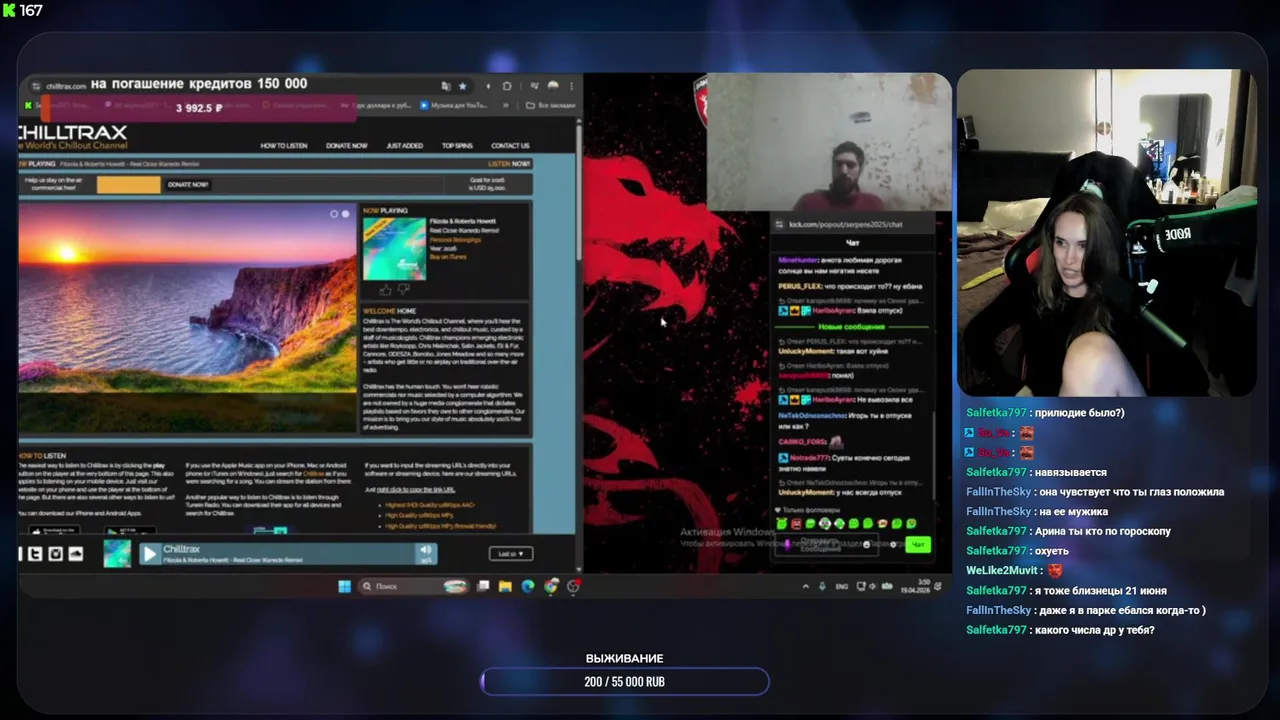
Task: Open the DONATE NOW menu item
Action: coord(347,146)
